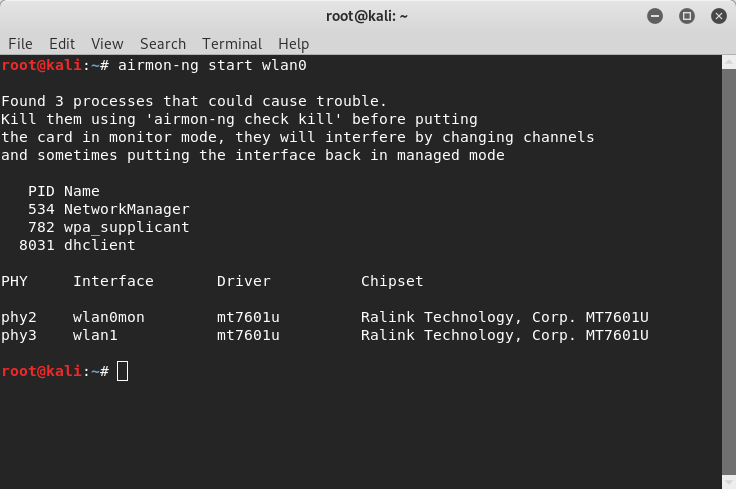This screenshot has height=489, width=736.
Task: Minimize the terminal window
Action: click(x=655, y=16)
